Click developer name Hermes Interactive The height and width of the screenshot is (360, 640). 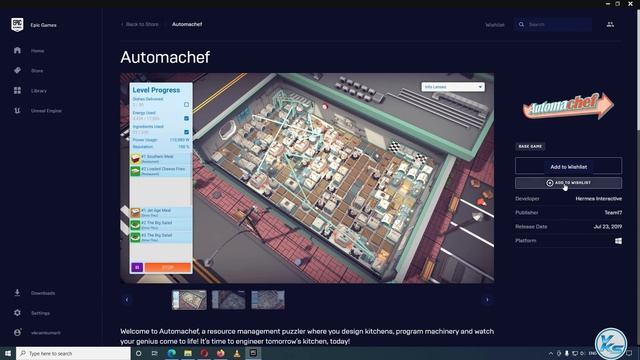pyautogui.click(x=598, y=199)
